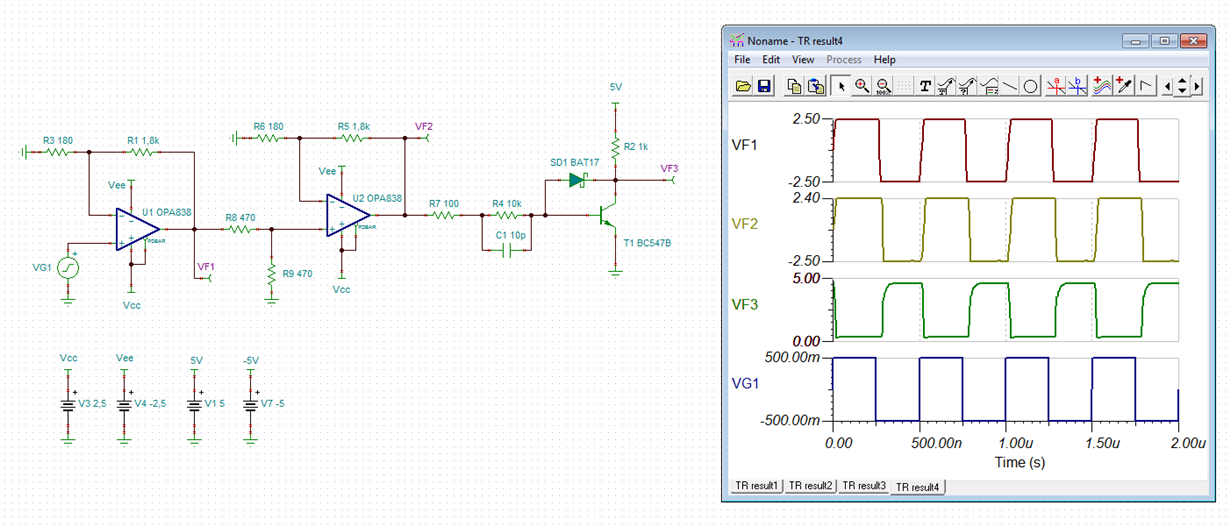Click the toolbar left scroll arrow
This screenshot has height=526, width=1230.
click(1168, 86)
